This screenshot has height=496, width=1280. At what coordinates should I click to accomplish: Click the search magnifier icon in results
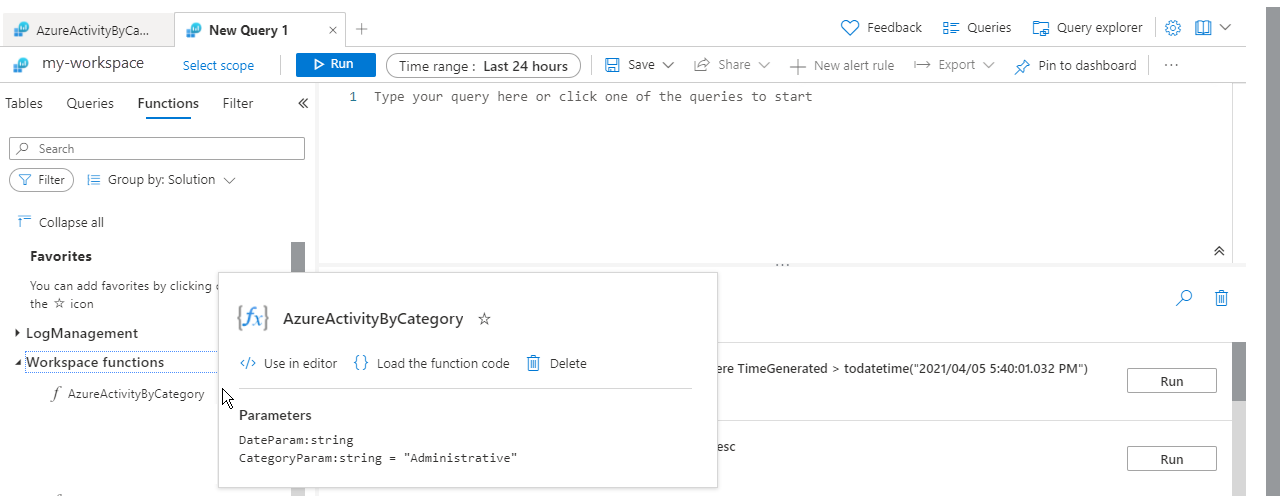click(x=1184, y=297)
